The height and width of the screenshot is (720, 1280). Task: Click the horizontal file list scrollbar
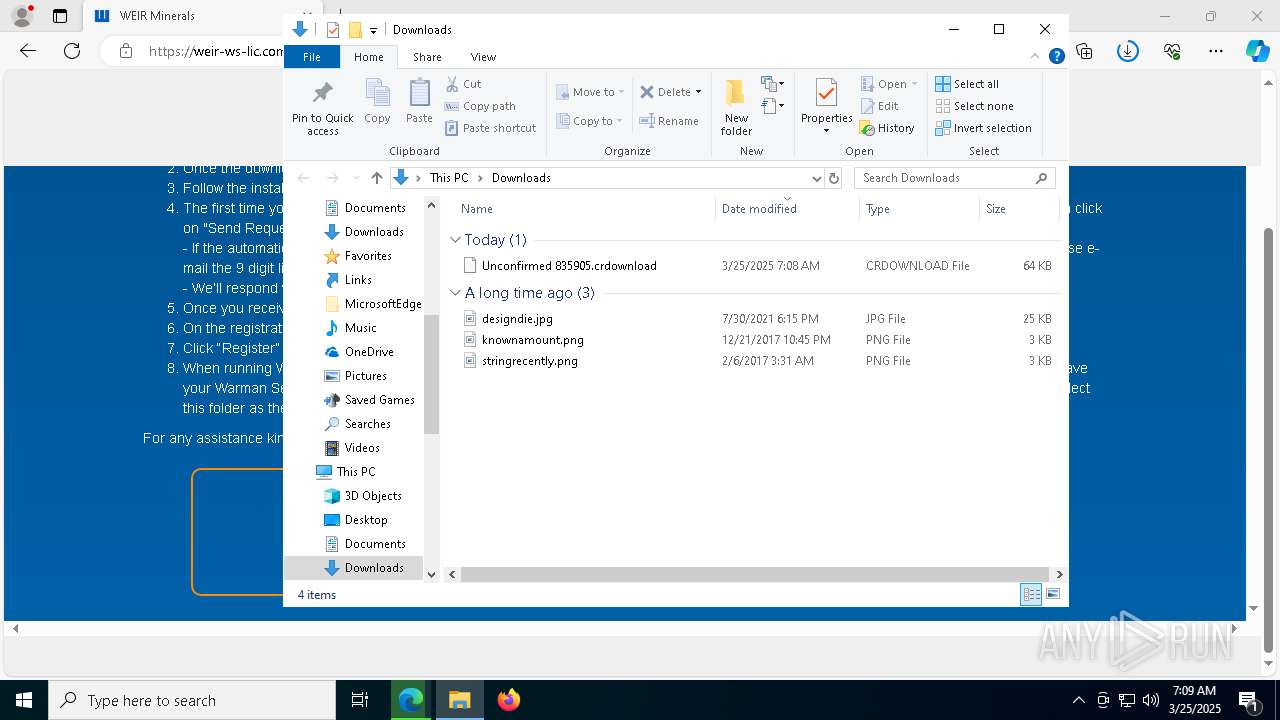(x=756, y=575)
